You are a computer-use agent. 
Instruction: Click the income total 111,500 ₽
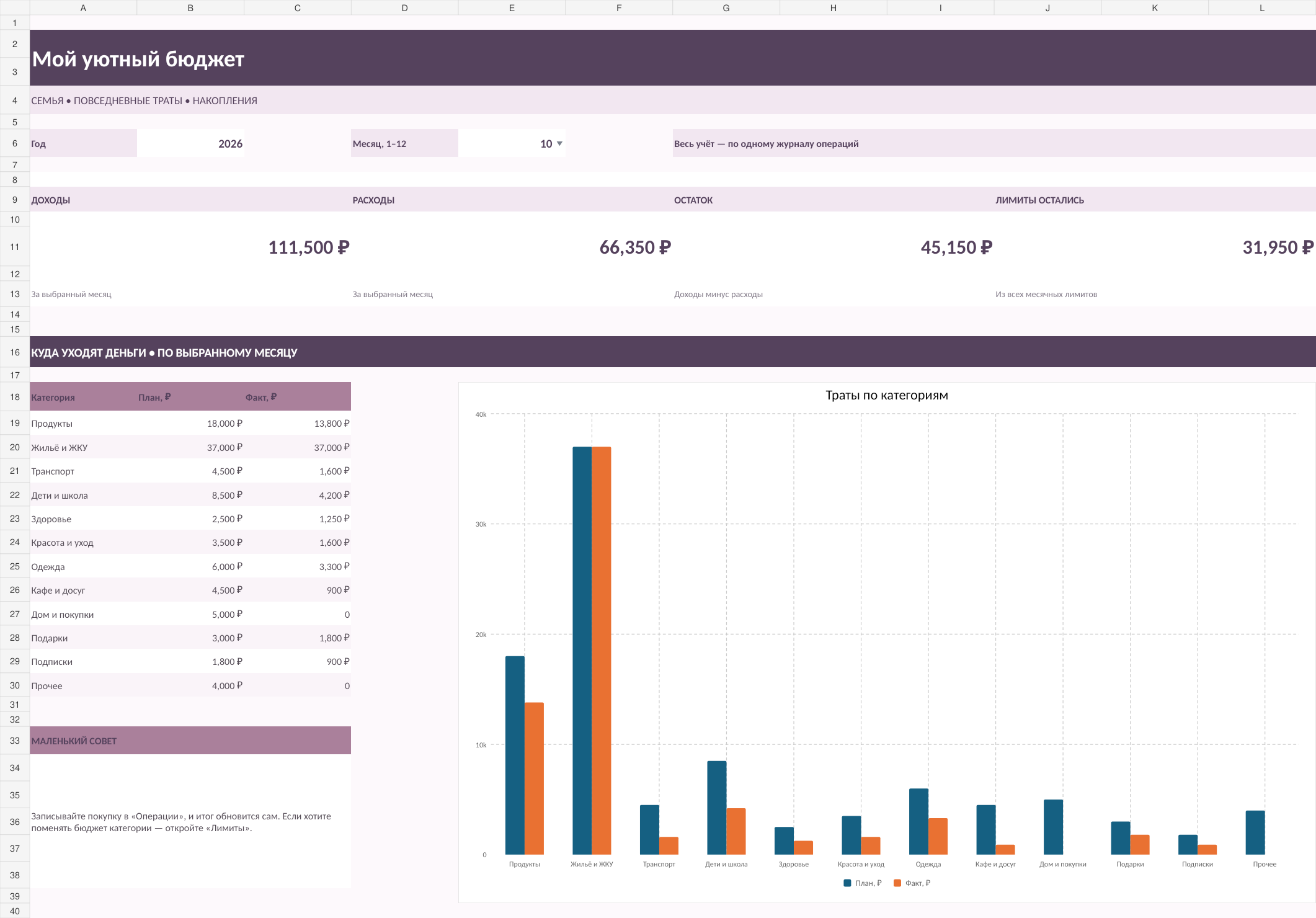[308, 247]
